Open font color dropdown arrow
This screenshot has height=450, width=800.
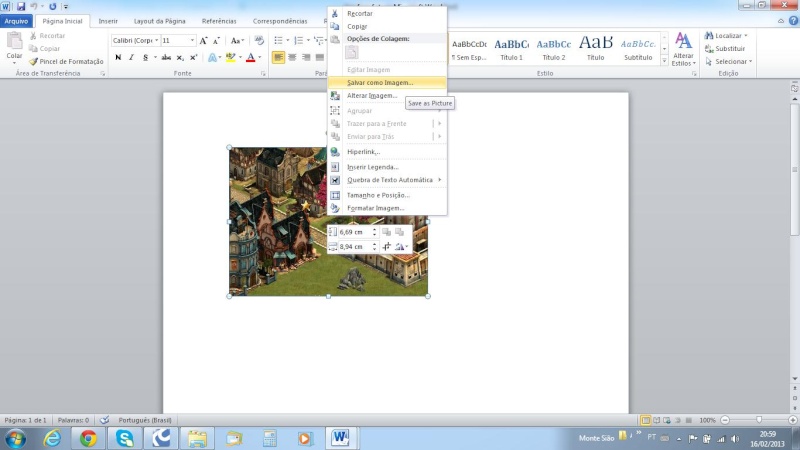click(260, 58)
